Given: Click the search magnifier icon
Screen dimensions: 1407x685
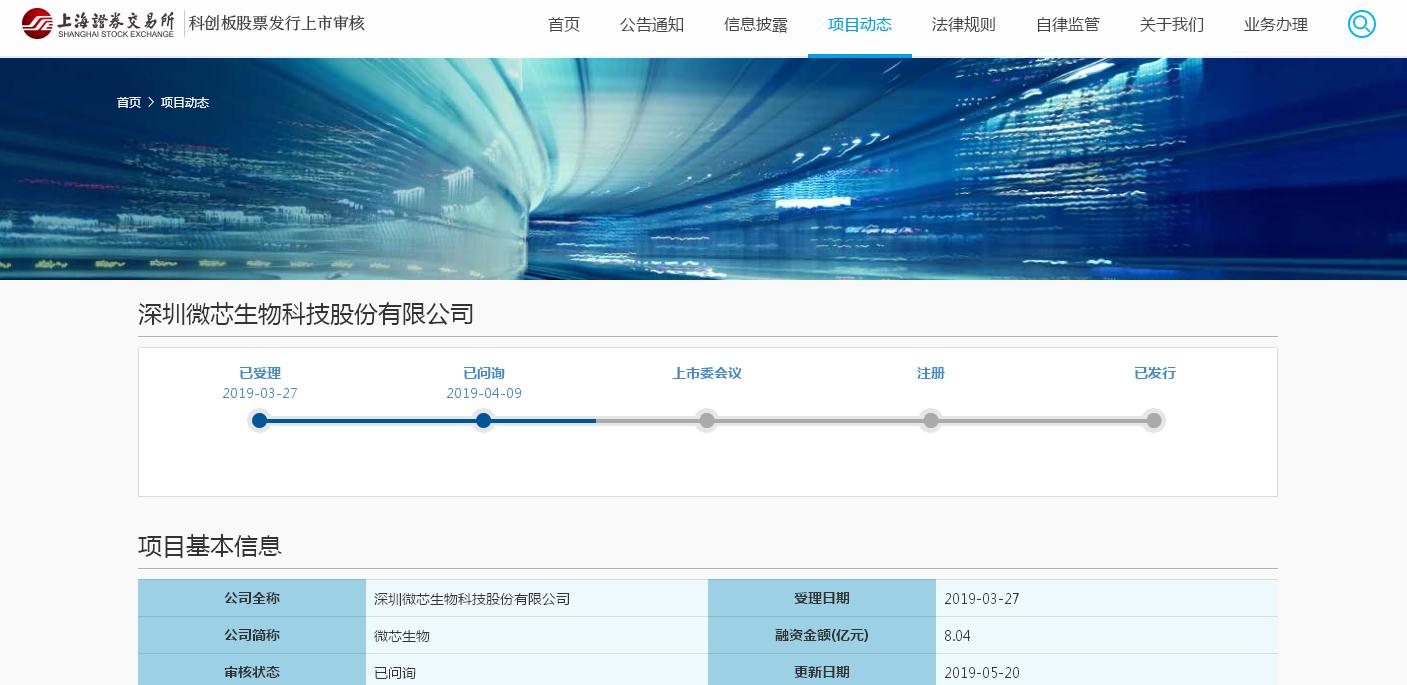Looking at the screenshot, I should coord(1361,24).
